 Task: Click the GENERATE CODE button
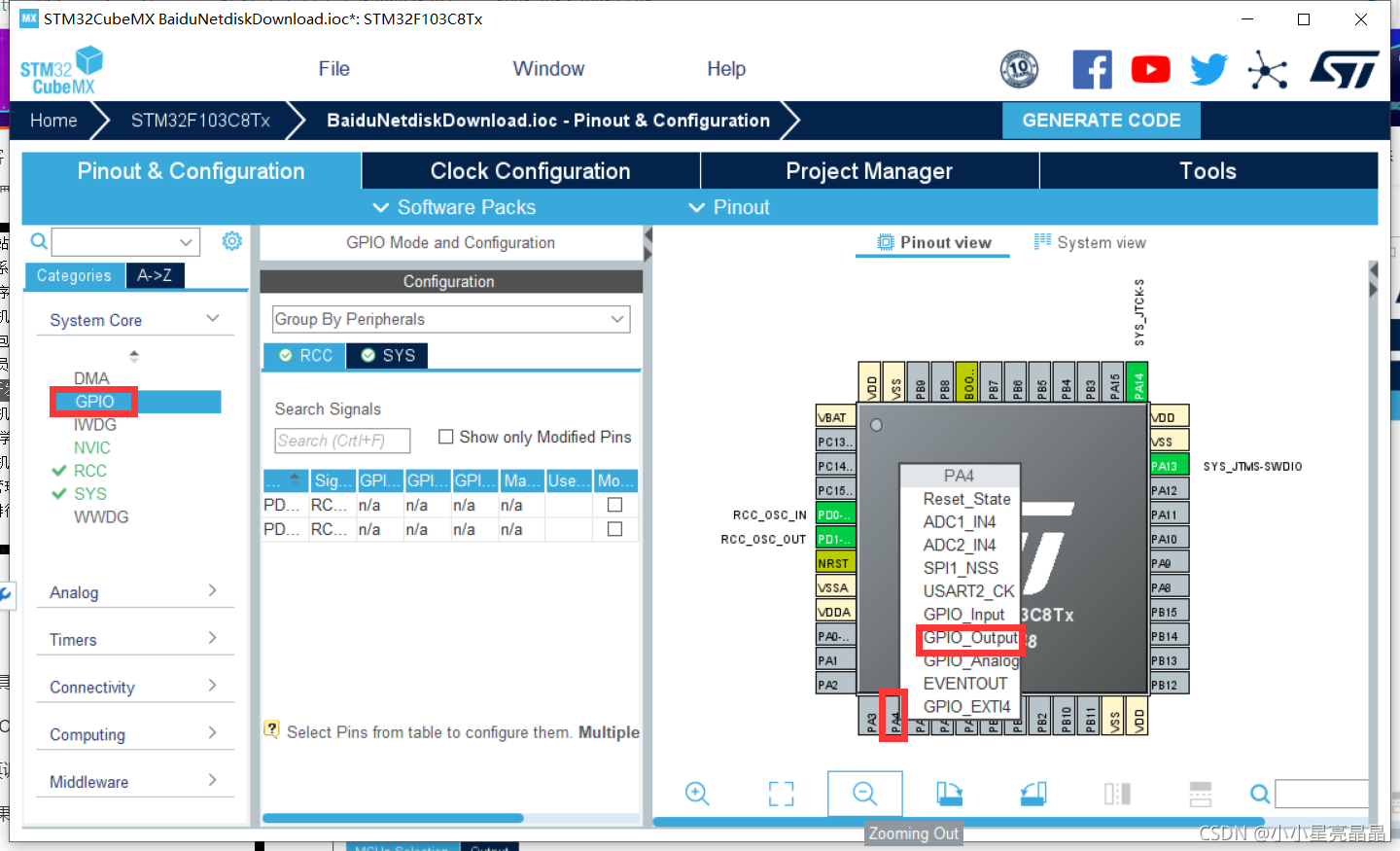tap(1102, 121)
